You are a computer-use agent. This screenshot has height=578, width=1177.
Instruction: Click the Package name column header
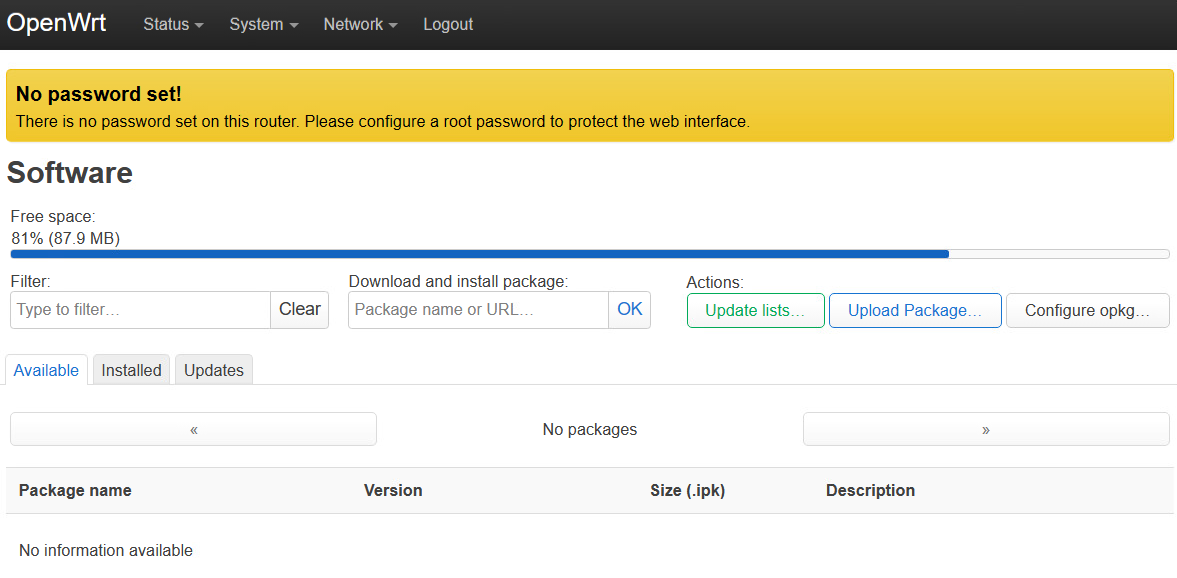pos(75,490)
